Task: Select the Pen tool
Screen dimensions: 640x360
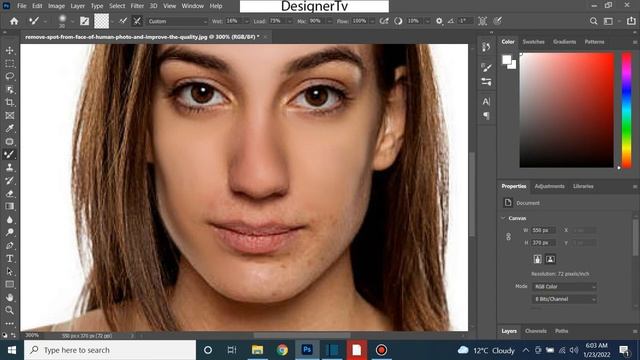Action: tap(9, 246)
